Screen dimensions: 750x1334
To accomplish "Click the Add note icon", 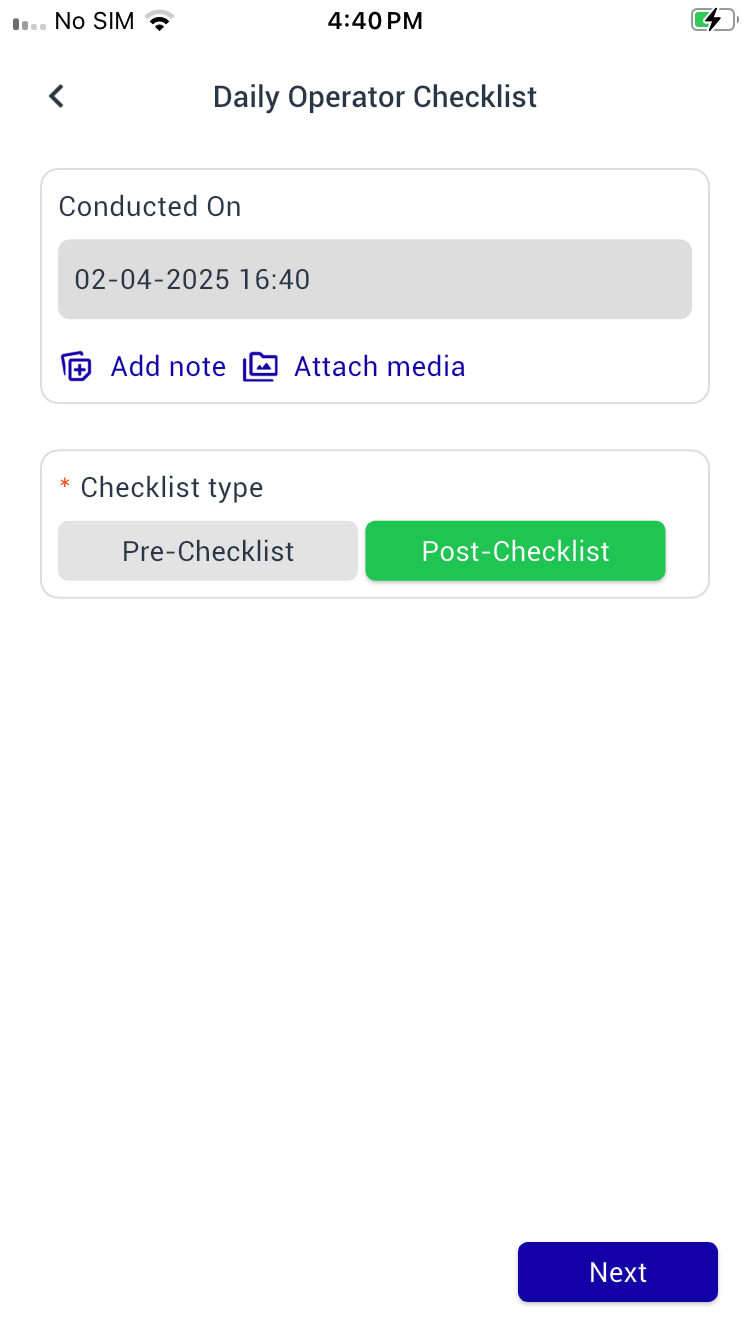I will 76,367.
